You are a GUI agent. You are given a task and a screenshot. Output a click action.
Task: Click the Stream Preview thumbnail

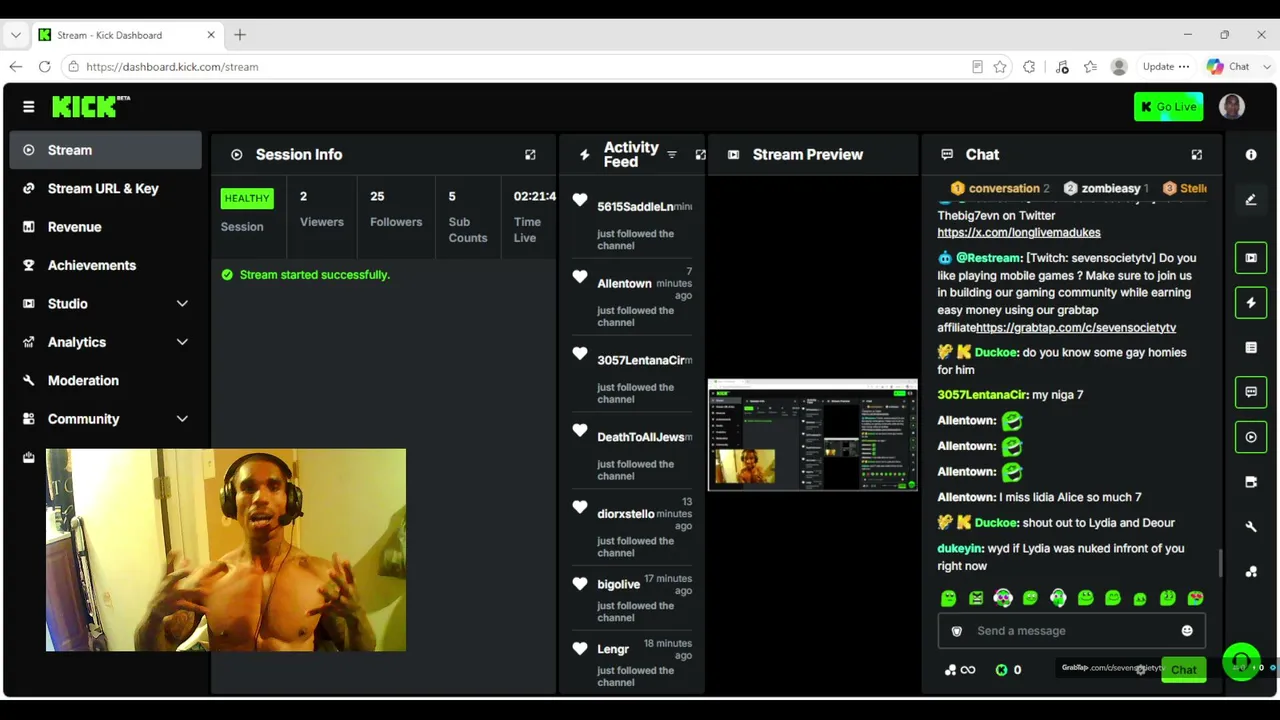(x=812, y=435)
